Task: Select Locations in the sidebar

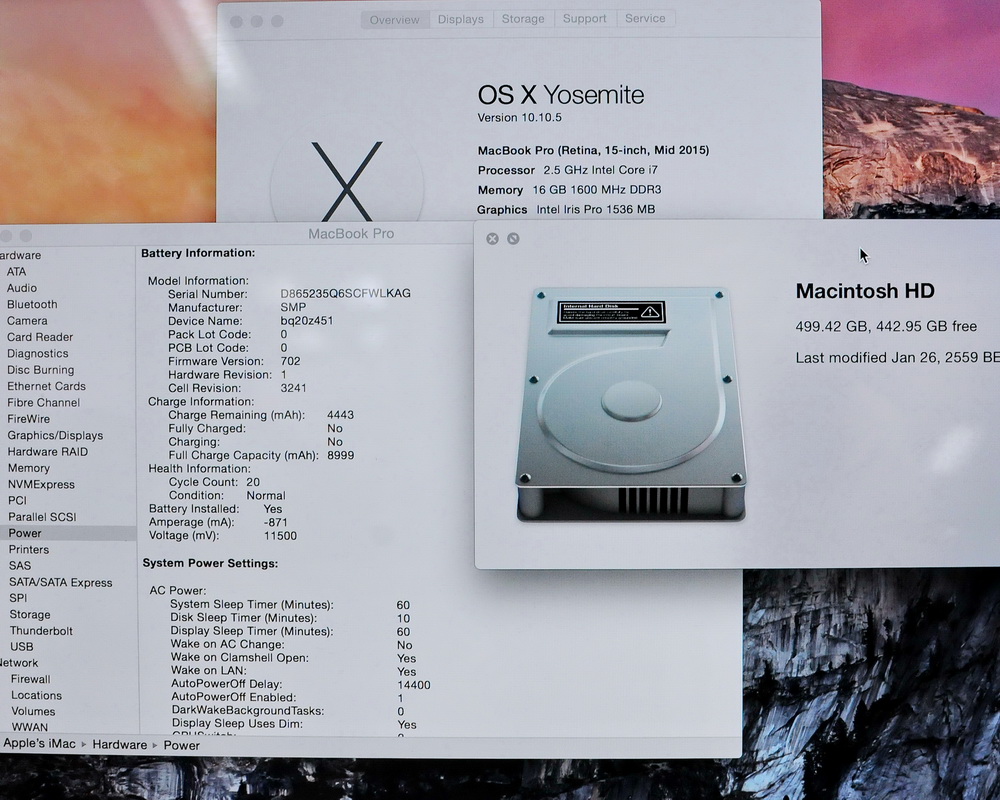Action: (36, 695)
